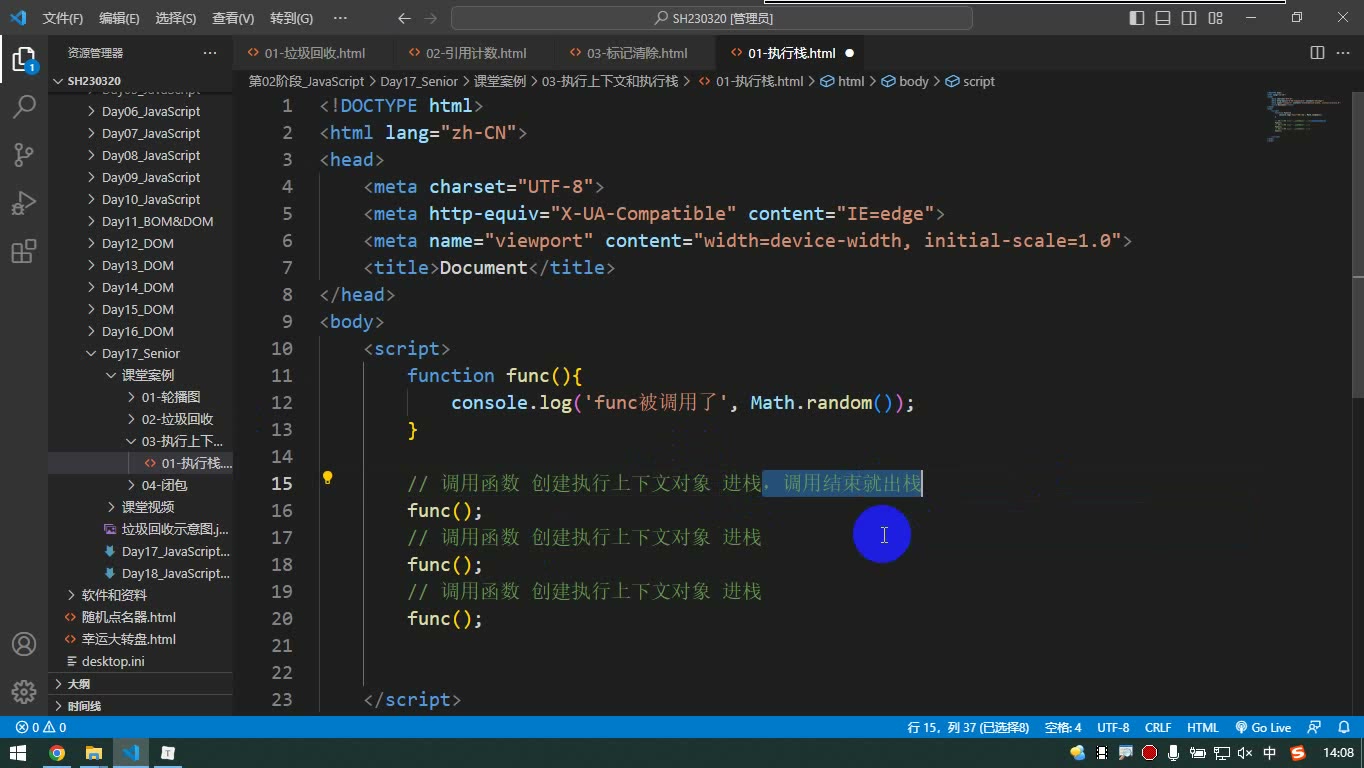Open the Search view in activity bar

24,107
